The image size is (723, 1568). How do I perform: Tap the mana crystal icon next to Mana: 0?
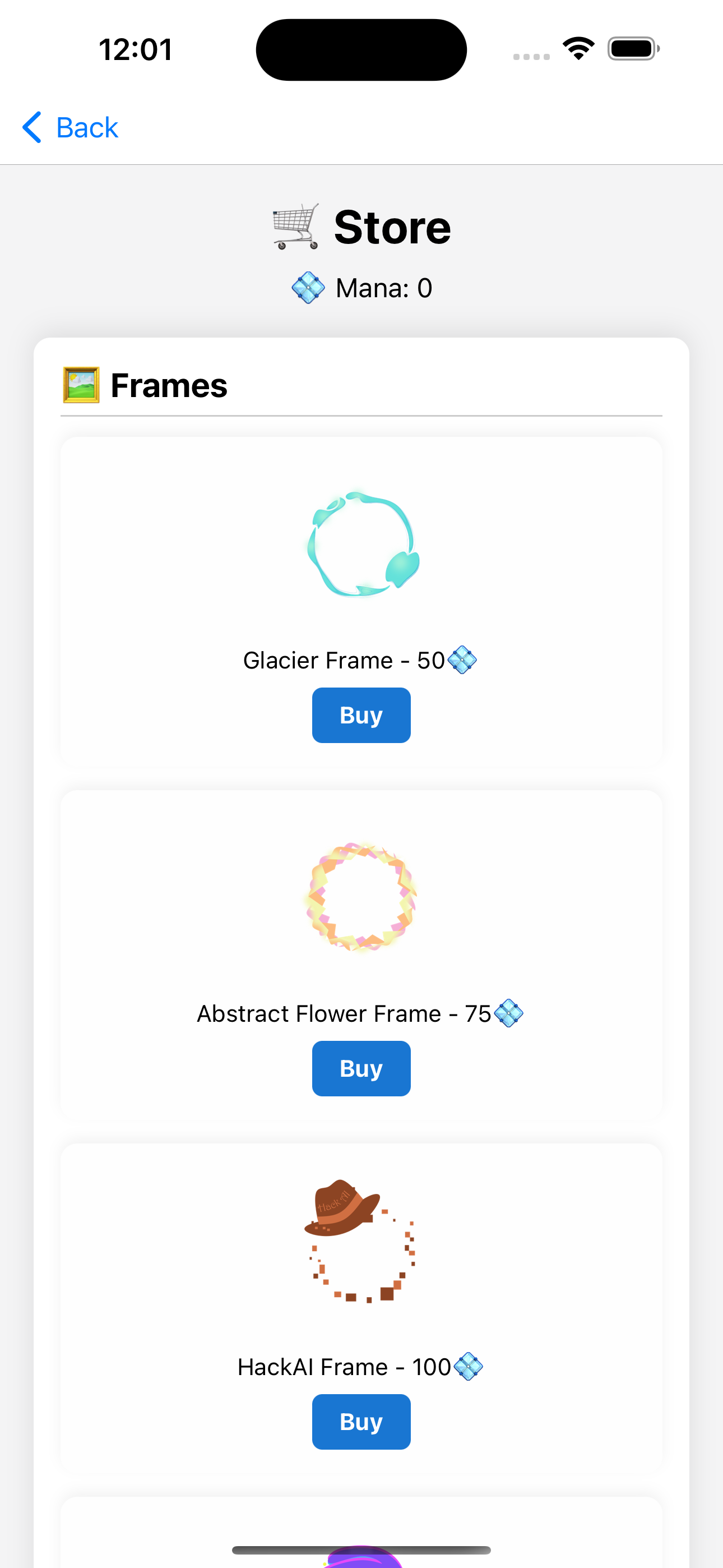(x=308, y=288)
